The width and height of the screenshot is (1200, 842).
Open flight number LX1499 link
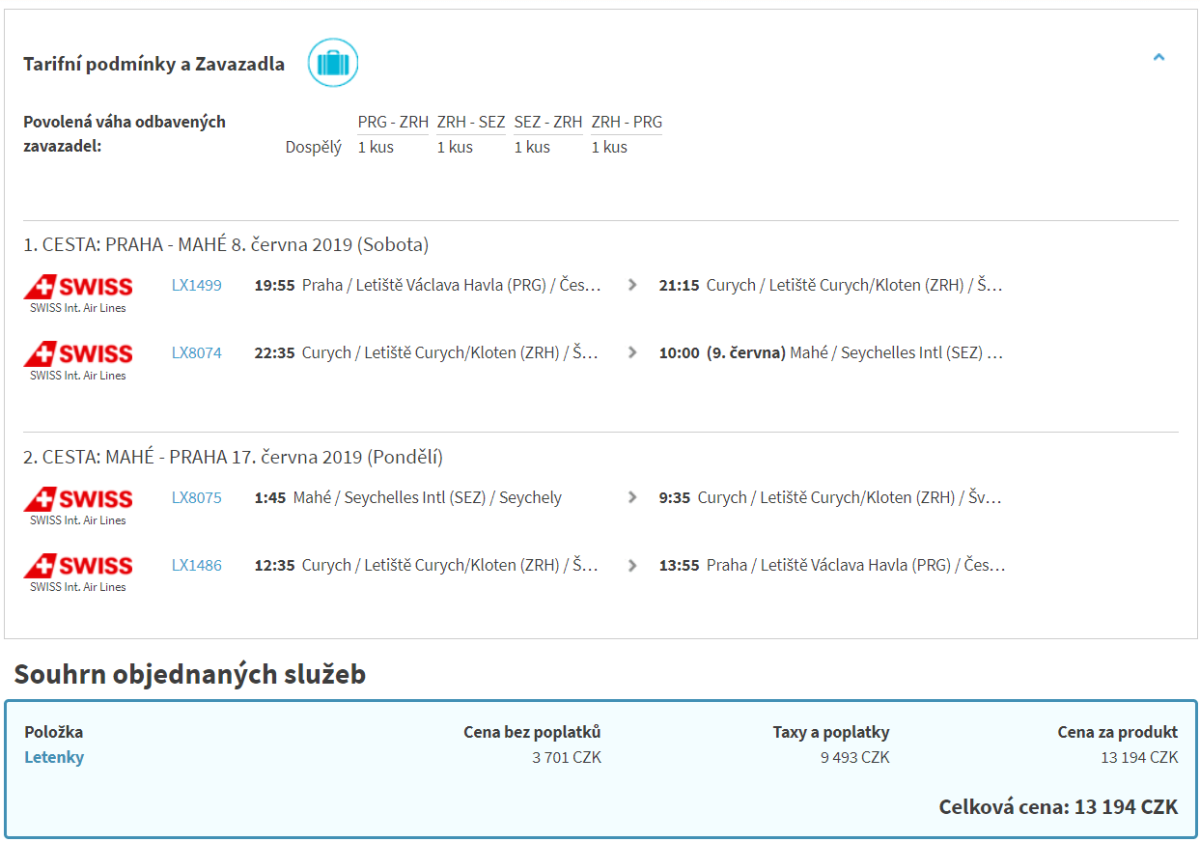(x=196, y=285)
